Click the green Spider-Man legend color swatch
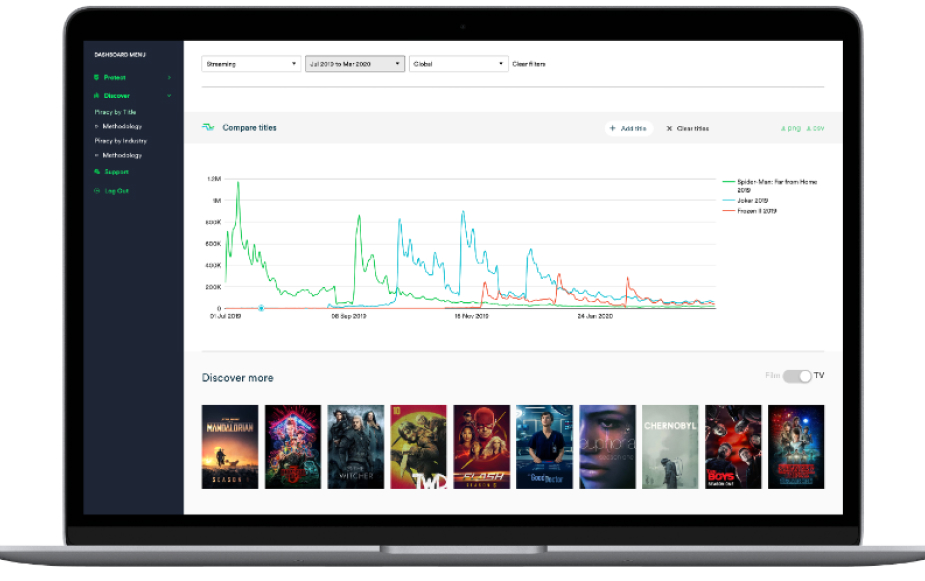The image size is (925, 581). (x=728, y=182)
